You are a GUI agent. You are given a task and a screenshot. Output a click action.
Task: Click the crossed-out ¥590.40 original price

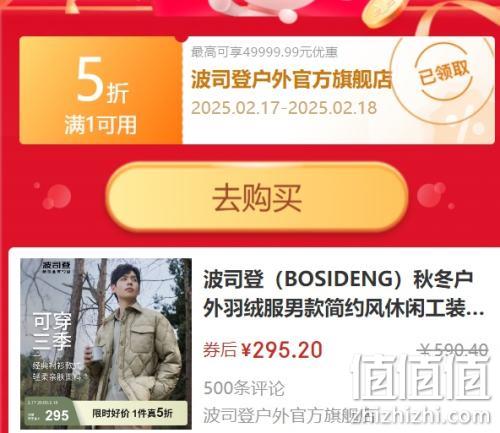(454, 350)
